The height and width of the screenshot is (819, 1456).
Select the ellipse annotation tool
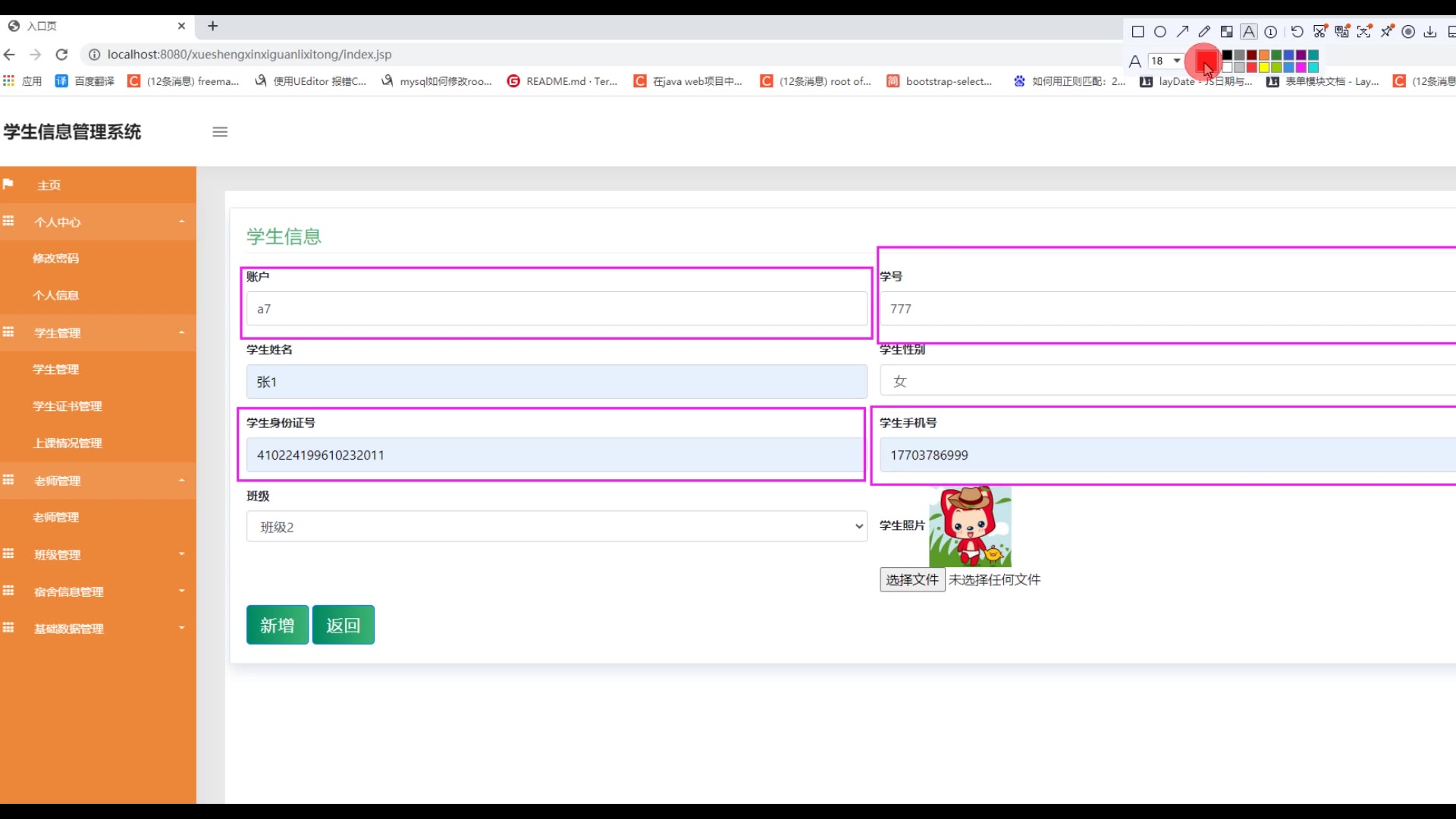click(1160, 32)
